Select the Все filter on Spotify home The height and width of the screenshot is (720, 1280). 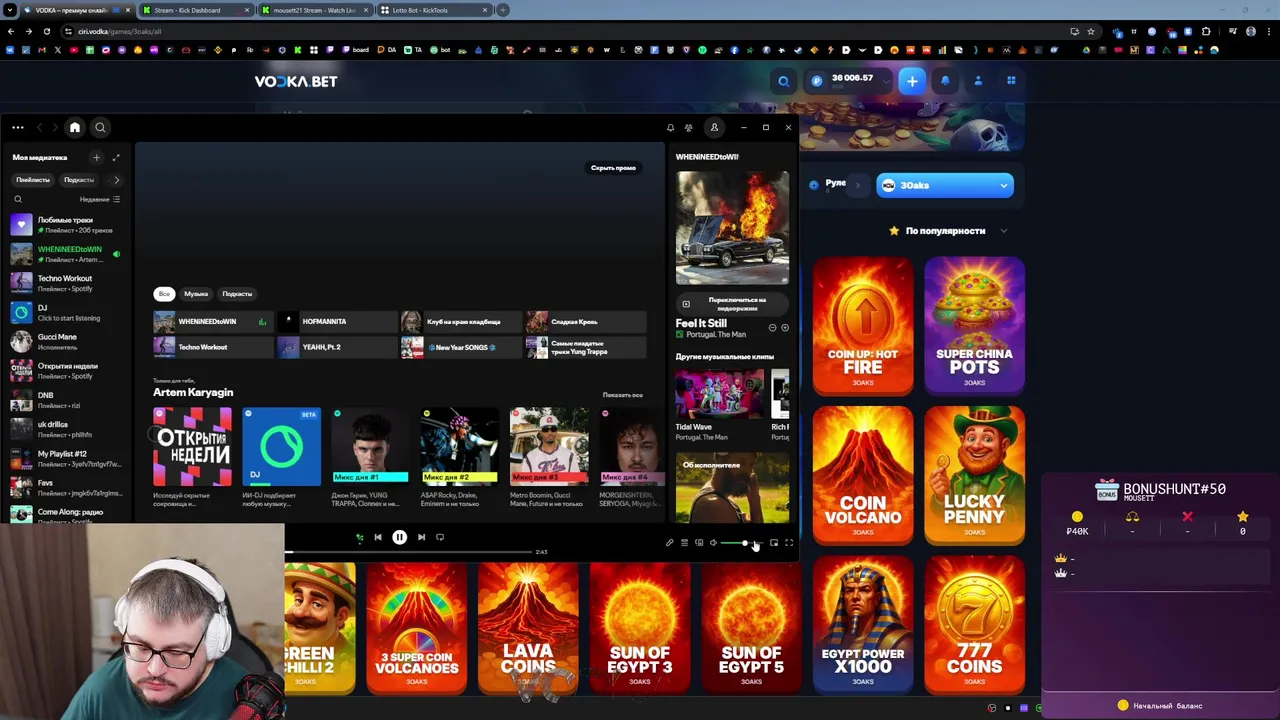coord(164,294)
